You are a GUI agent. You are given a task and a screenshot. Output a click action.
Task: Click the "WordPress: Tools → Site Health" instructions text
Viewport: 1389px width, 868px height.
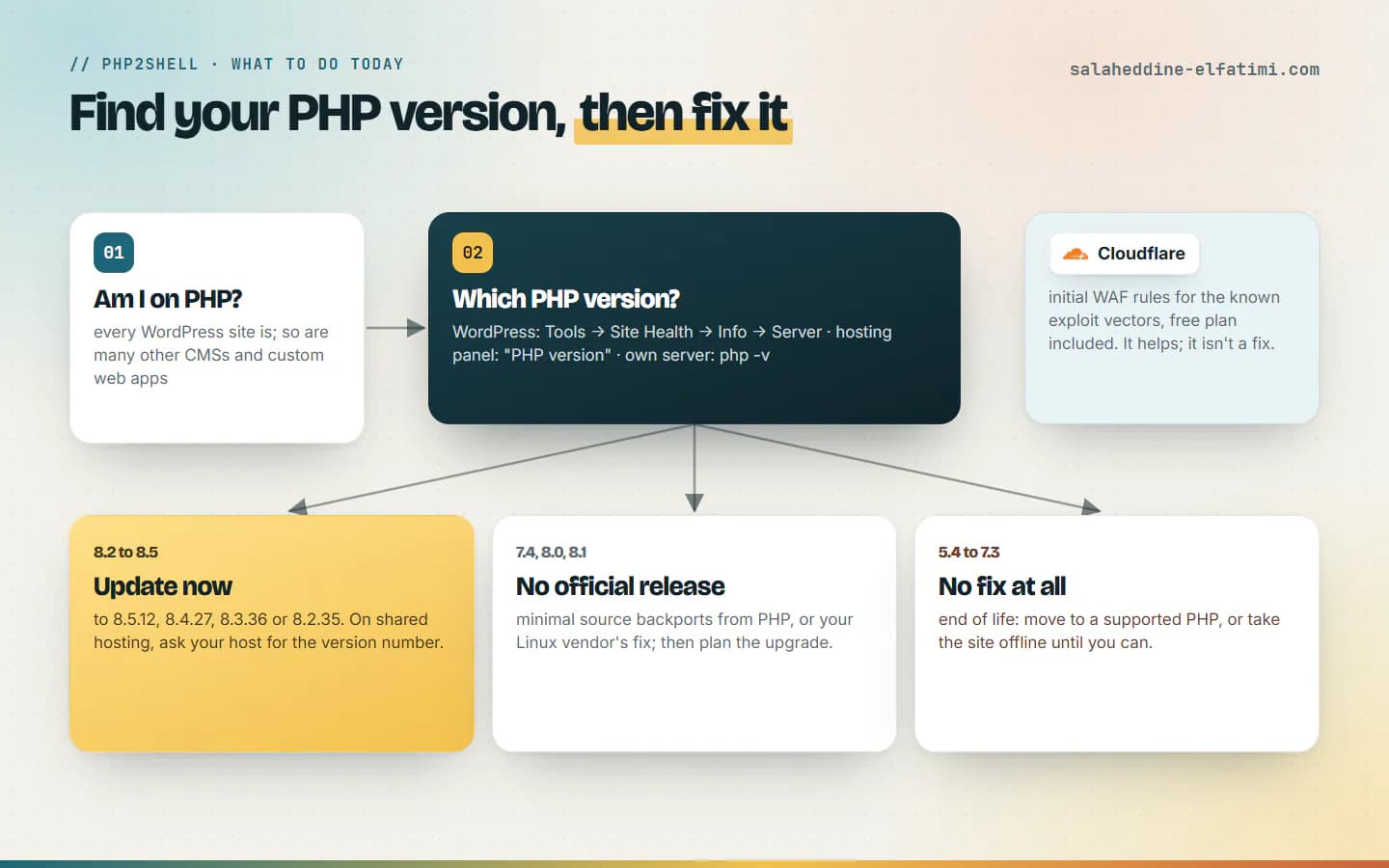pyautogui.click(x=672, y=343)
